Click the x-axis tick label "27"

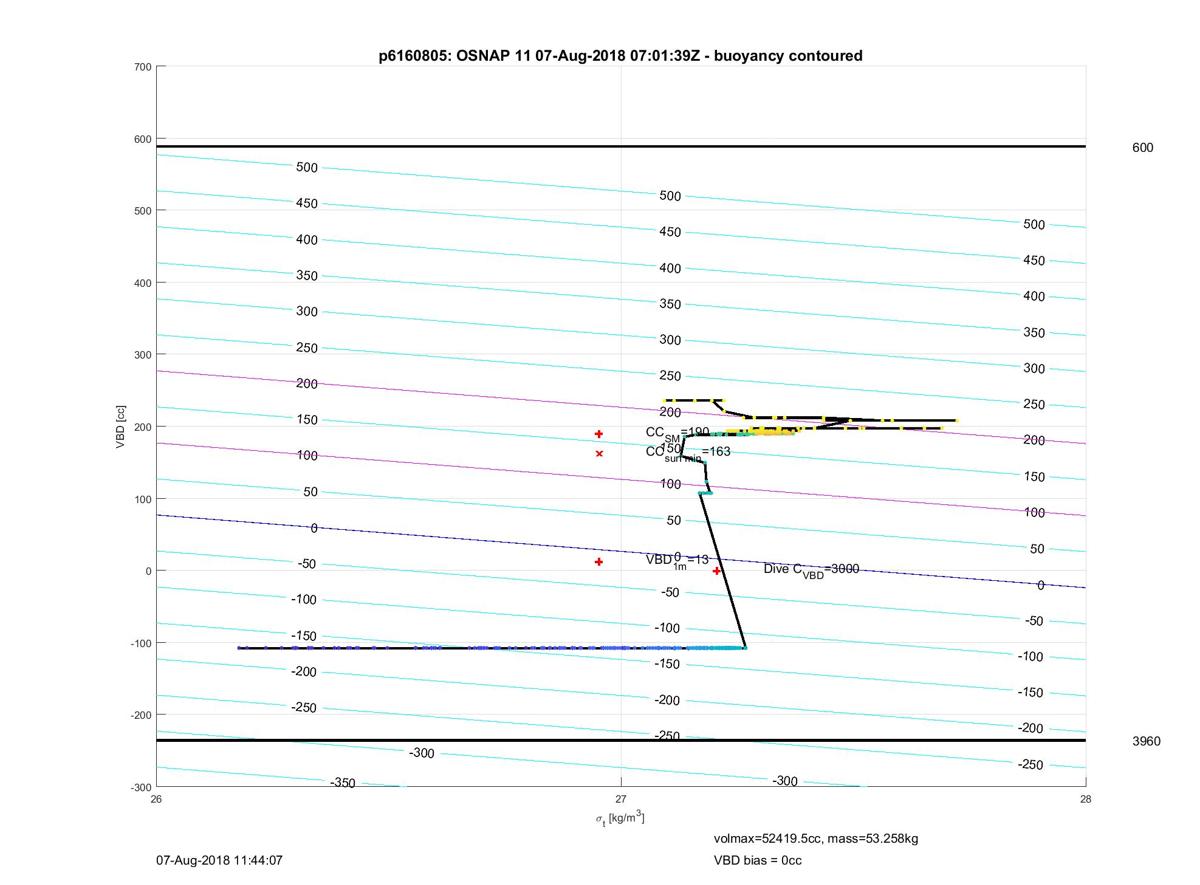pyautogui.click(x=621, y=798)
